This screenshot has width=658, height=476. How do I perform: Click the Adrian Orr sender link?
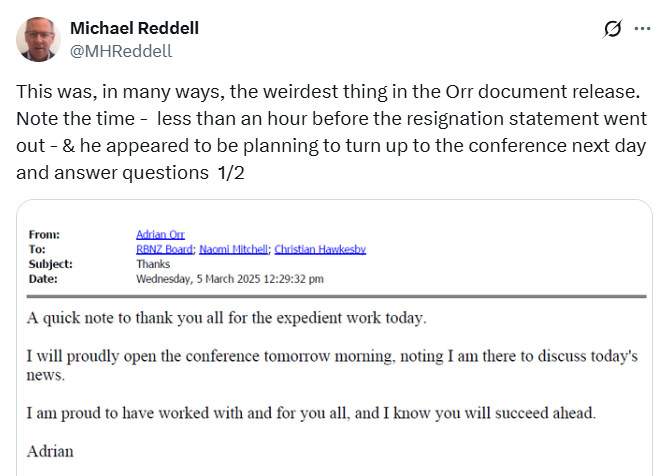pos(158,234)
